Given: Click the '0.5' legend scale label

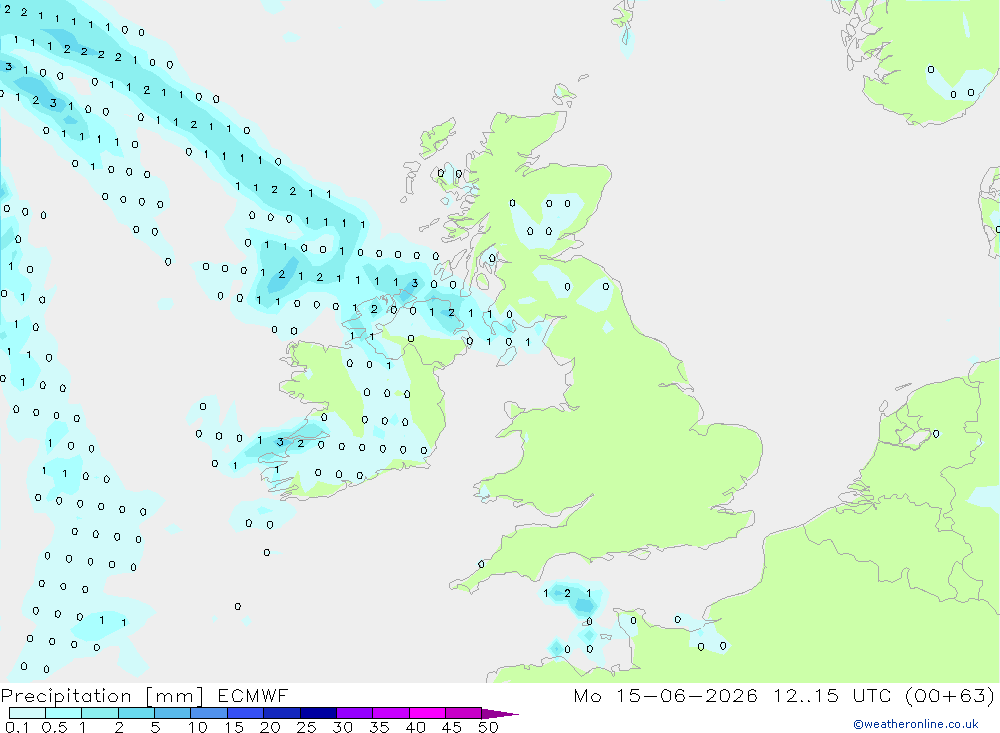Looking at the screenshot, I should click(55, 727).
